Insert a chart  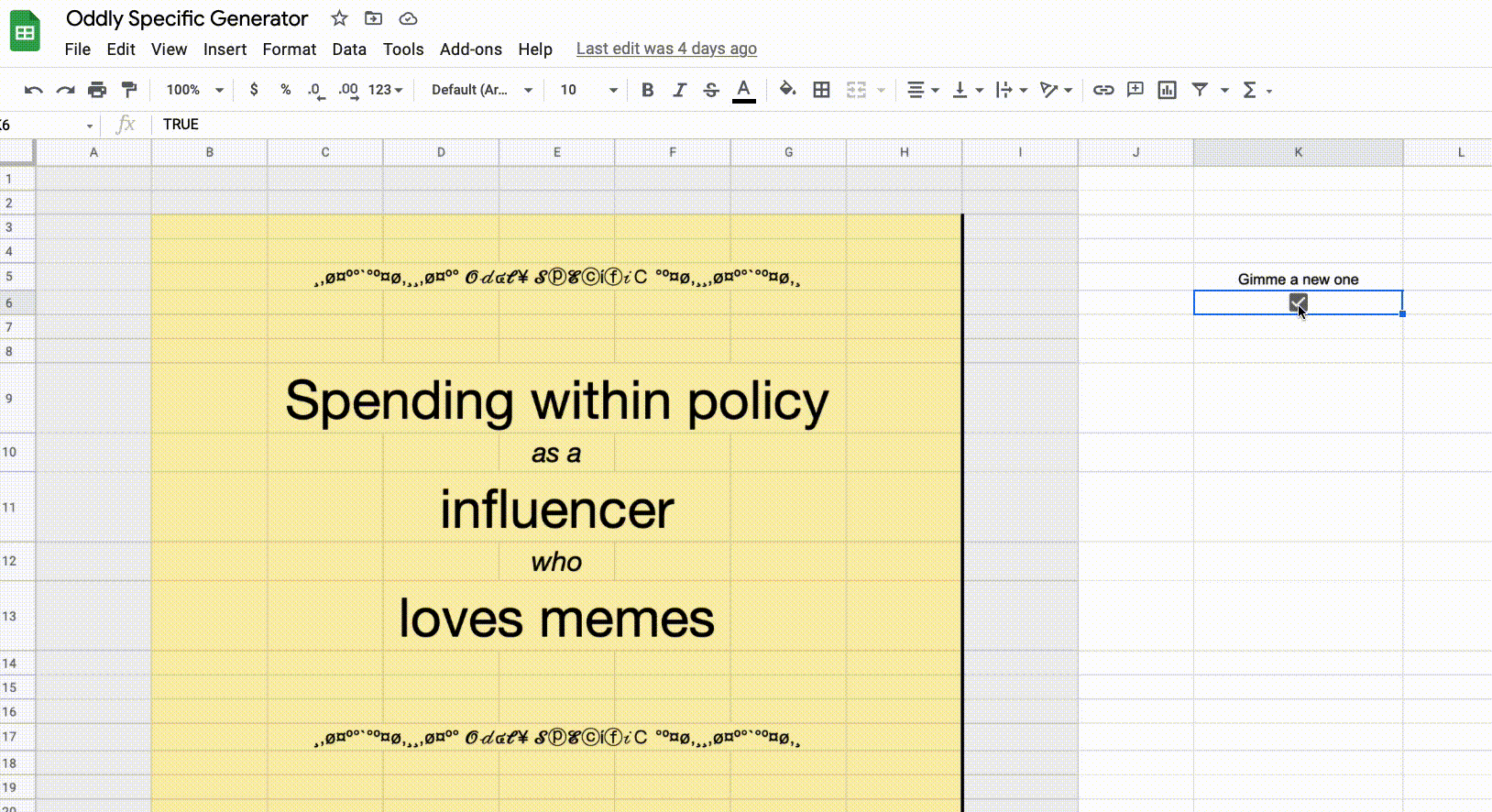click(x=1167, y=90)
